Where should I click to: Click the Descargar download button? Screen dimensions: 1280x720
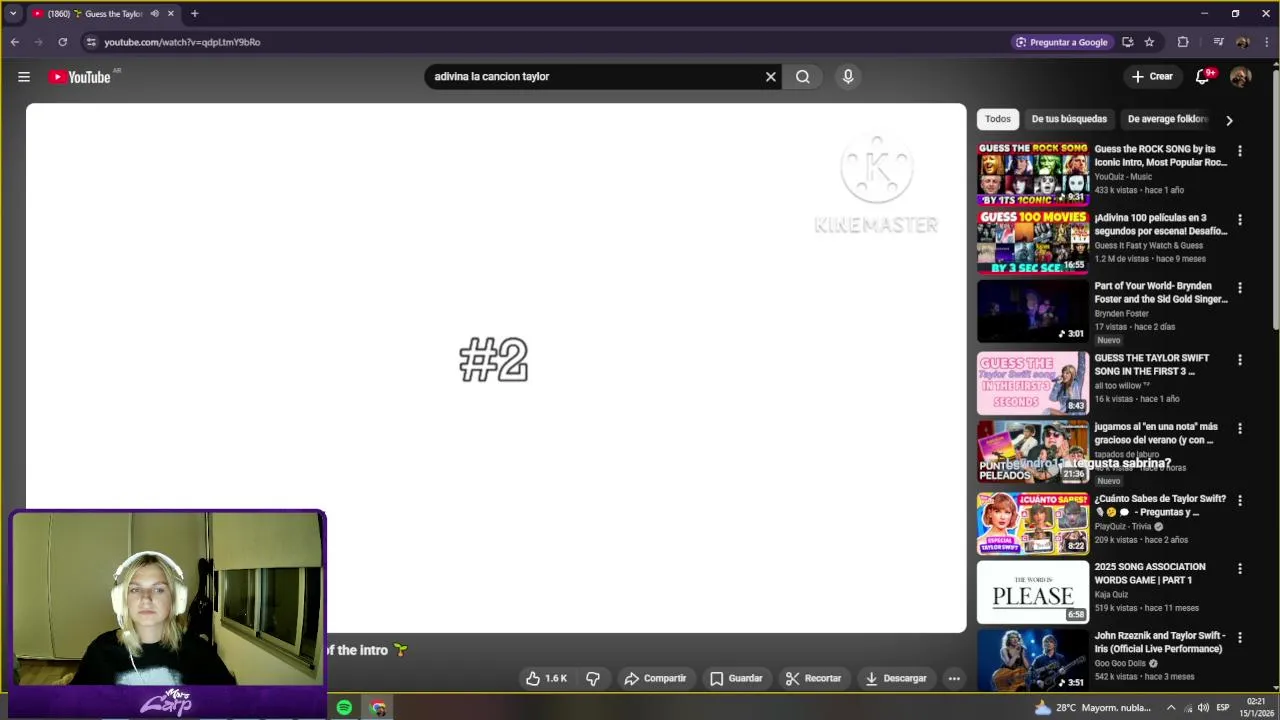click(x=896, y=678)
